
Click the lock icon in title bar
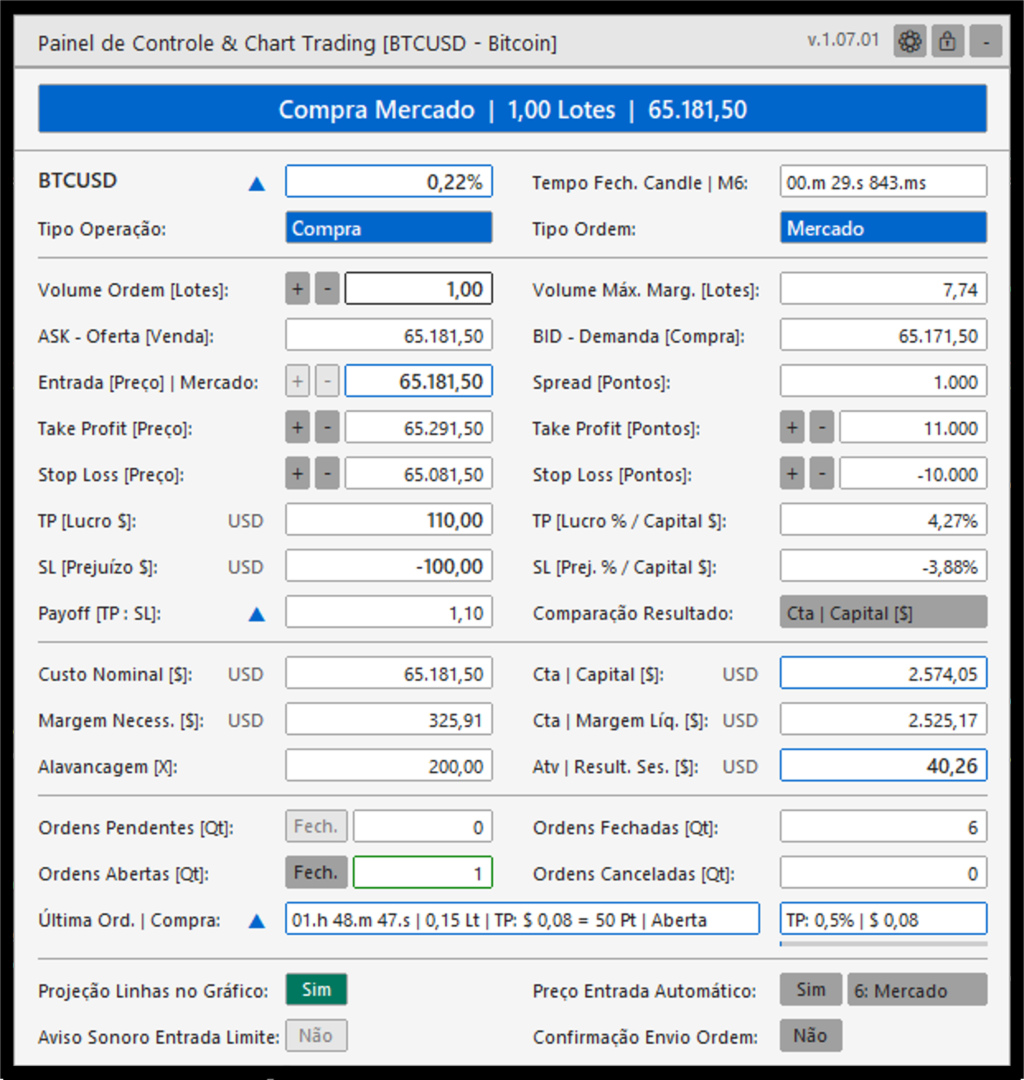click(x=948, y=42)
